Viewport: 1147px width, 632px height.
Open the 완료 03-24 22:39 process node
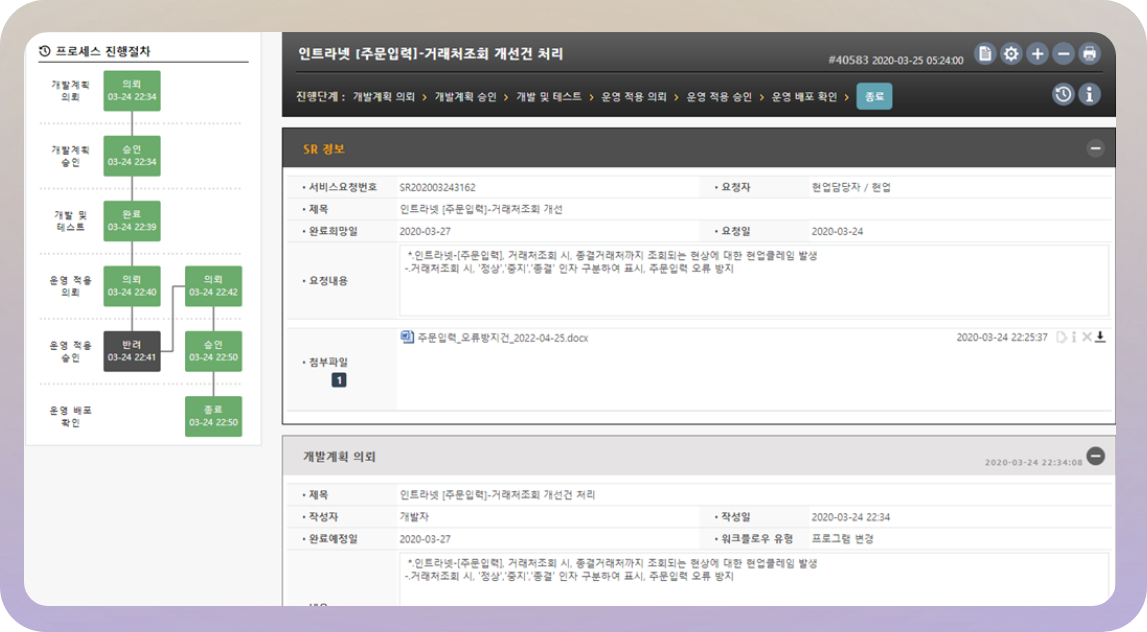tap(132, 221)
